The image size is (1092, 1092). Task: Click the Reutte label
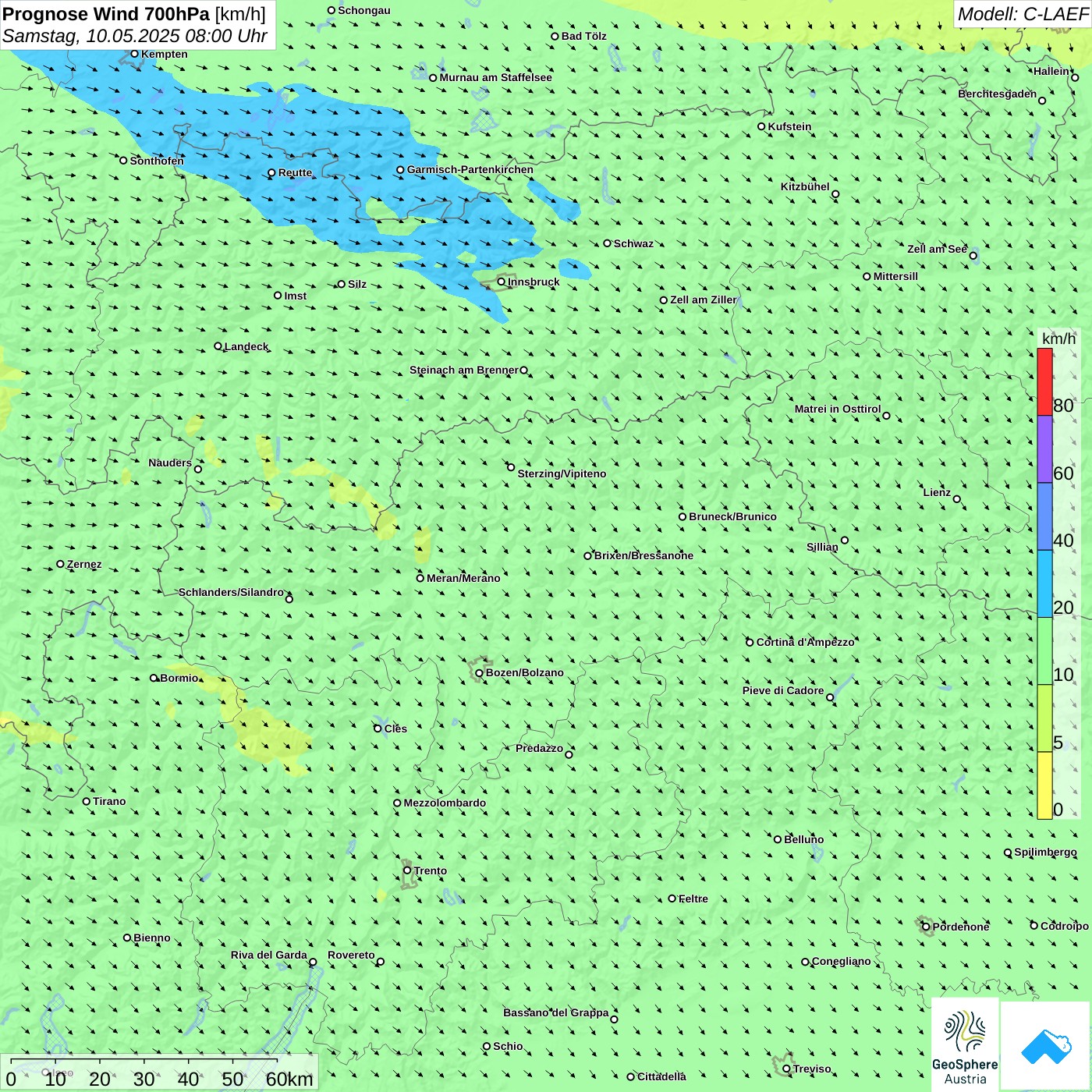295,172
